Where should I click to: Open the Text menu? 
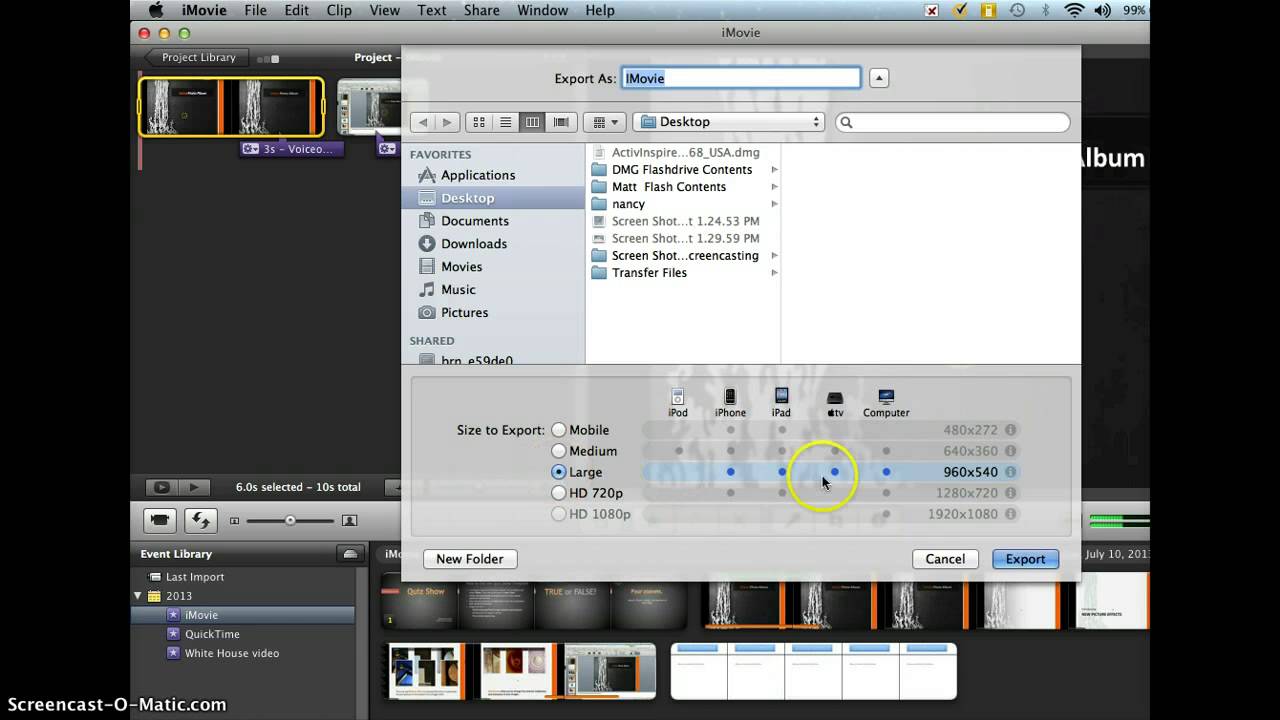click(431, 10)
